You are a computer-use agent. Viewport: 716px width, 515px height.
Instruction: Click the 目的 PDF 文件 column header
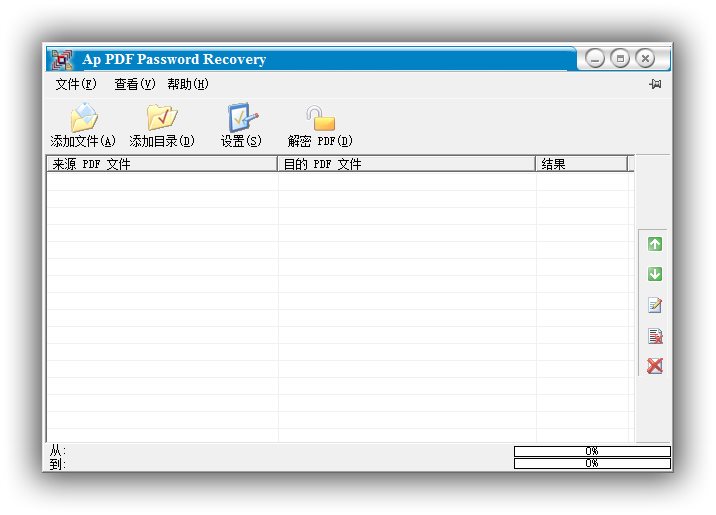click(x=406, y=164)
